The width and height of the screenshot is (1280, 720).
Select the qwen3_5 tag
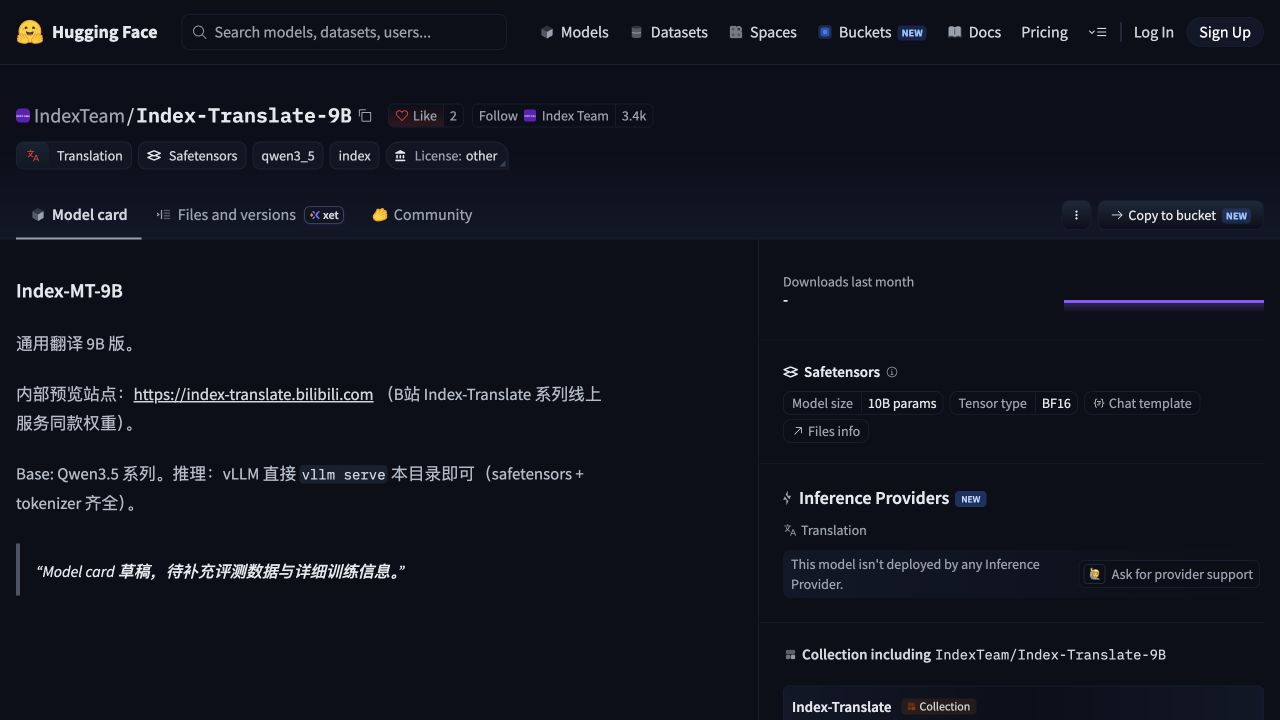(x=288, y=156)
